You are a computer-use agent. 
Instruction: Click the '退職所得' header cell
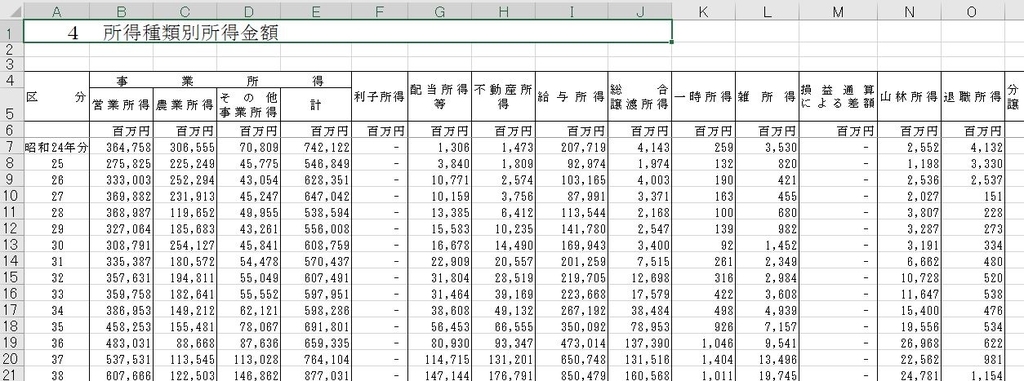(972, 97)
